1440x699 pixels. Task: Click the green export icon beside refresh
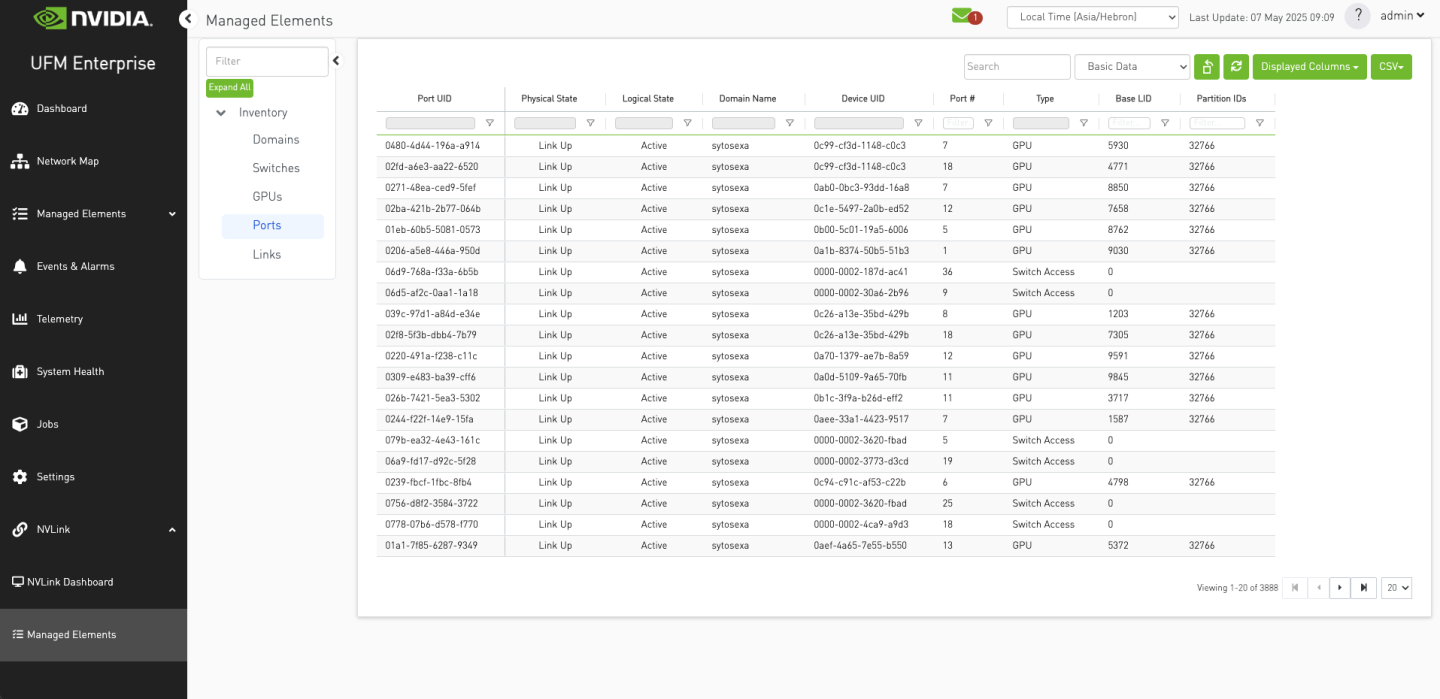(x=1207, y=66)
